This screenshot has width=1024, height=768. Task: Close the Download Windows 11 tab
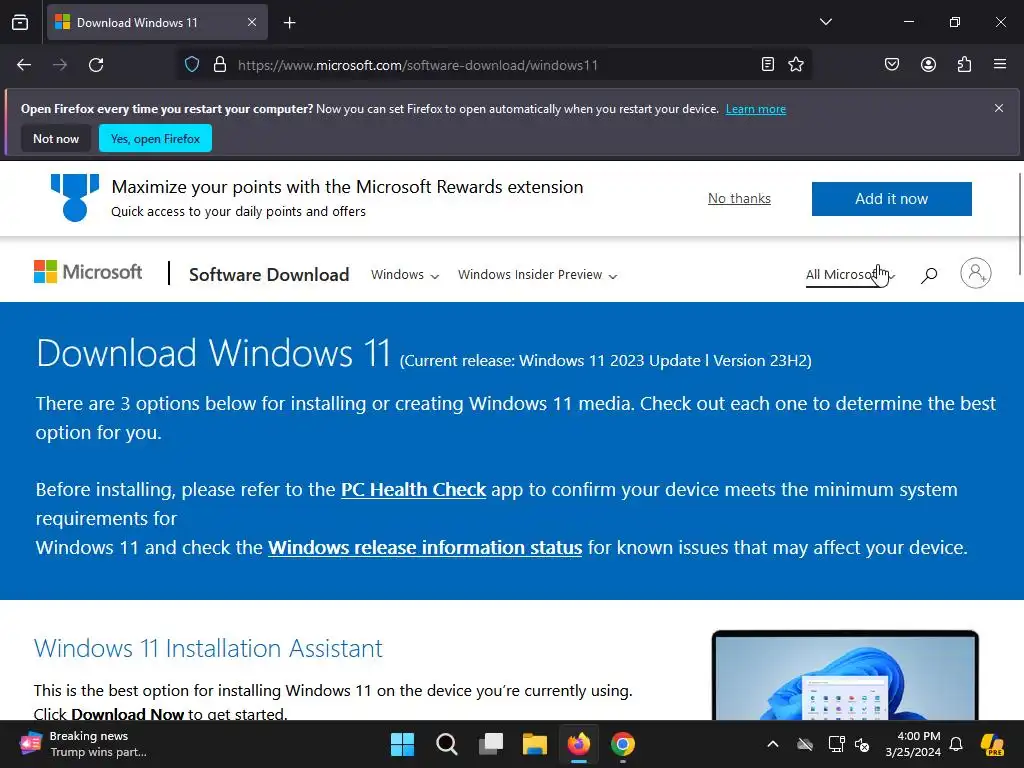pos(252,22)
